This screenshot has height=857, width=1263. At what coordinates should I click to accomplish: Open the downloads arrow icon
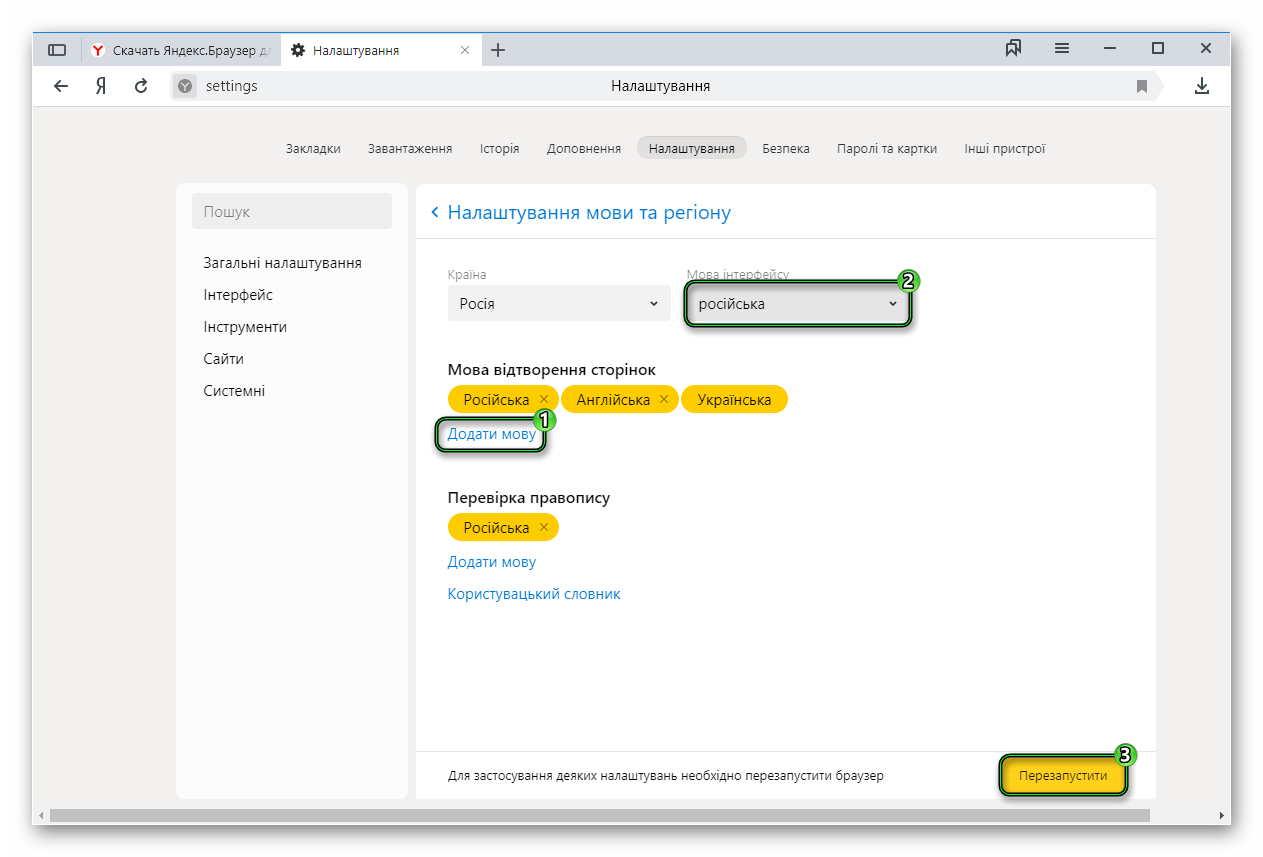click(1202, 86)
